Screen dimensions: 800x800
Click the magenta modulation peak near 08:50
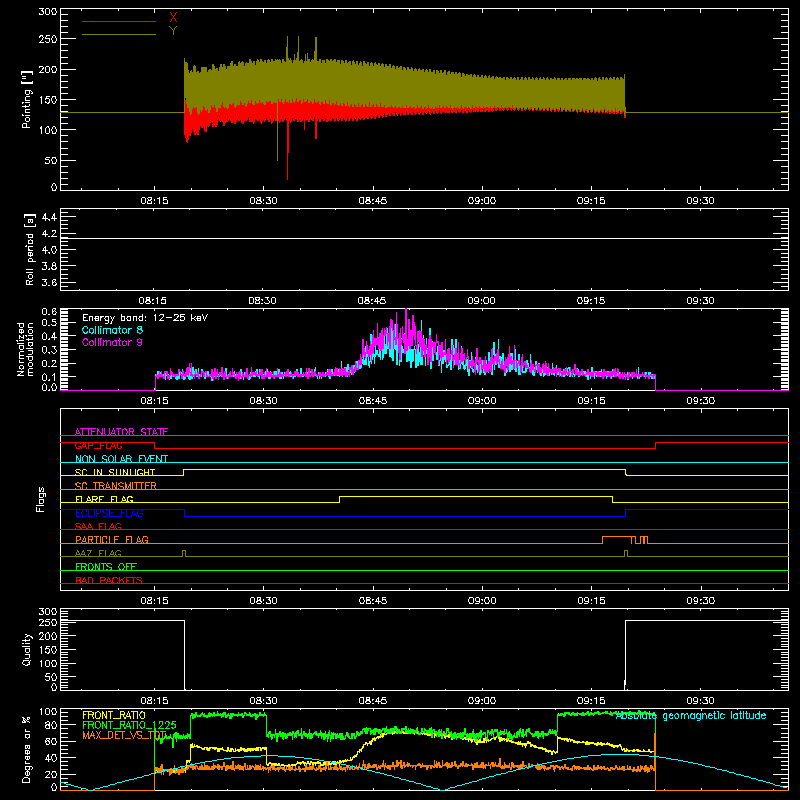click(x=406, y=319)
